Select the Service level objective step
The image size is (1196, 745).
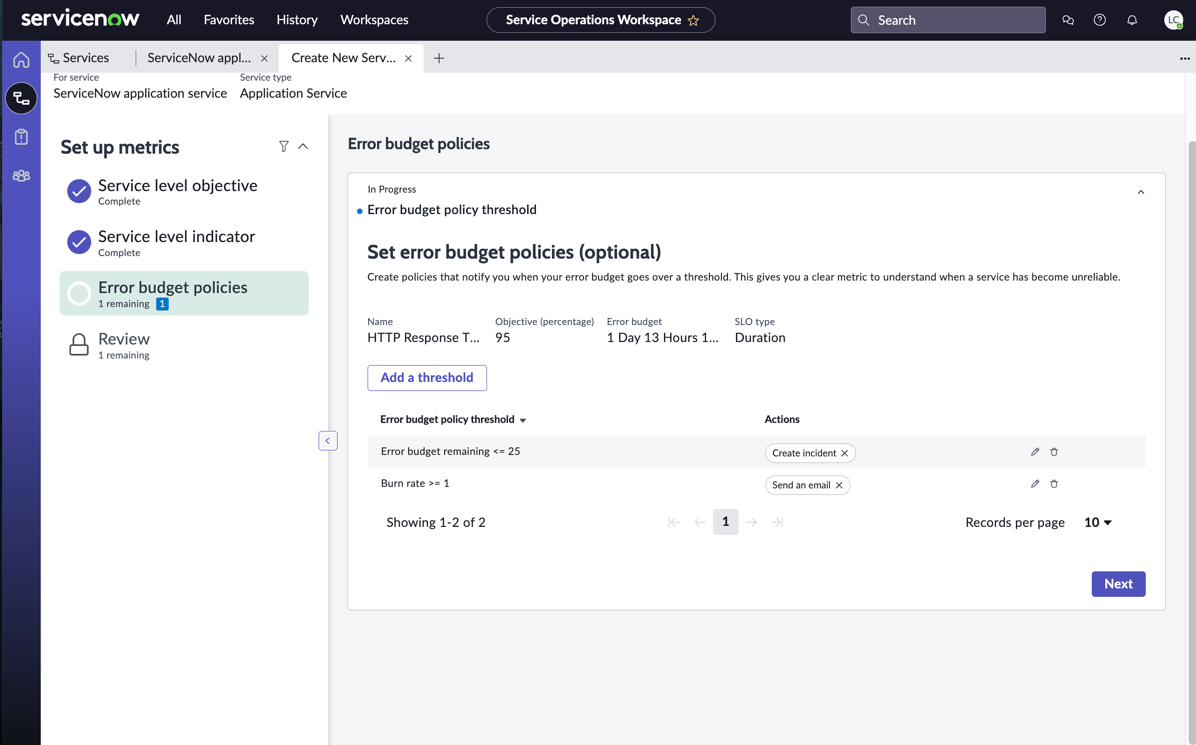coord(184,191)
